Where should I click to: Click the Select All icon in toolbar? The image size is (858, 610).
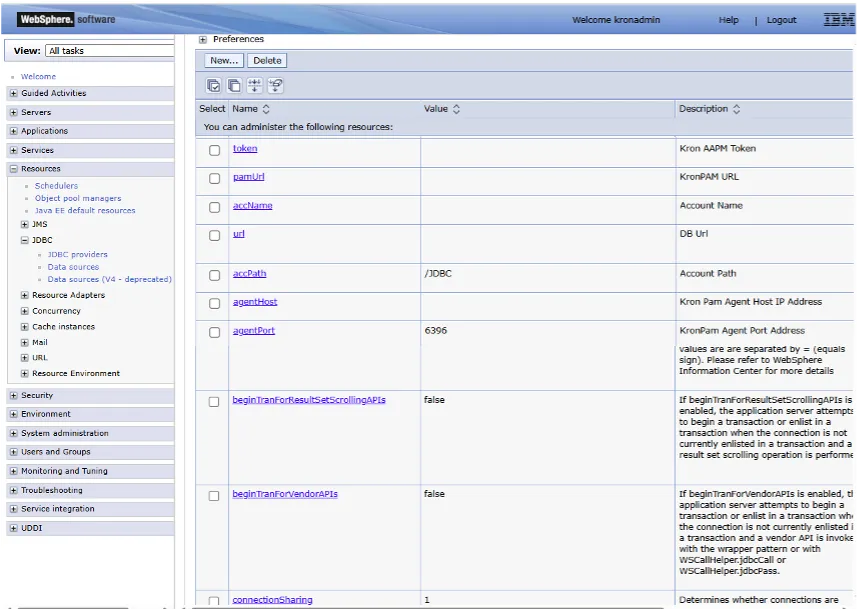click(213, 85)
